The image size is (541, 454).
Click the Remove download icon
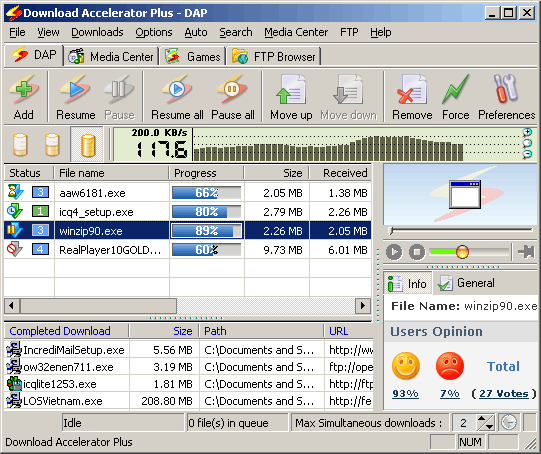[412, 90]
